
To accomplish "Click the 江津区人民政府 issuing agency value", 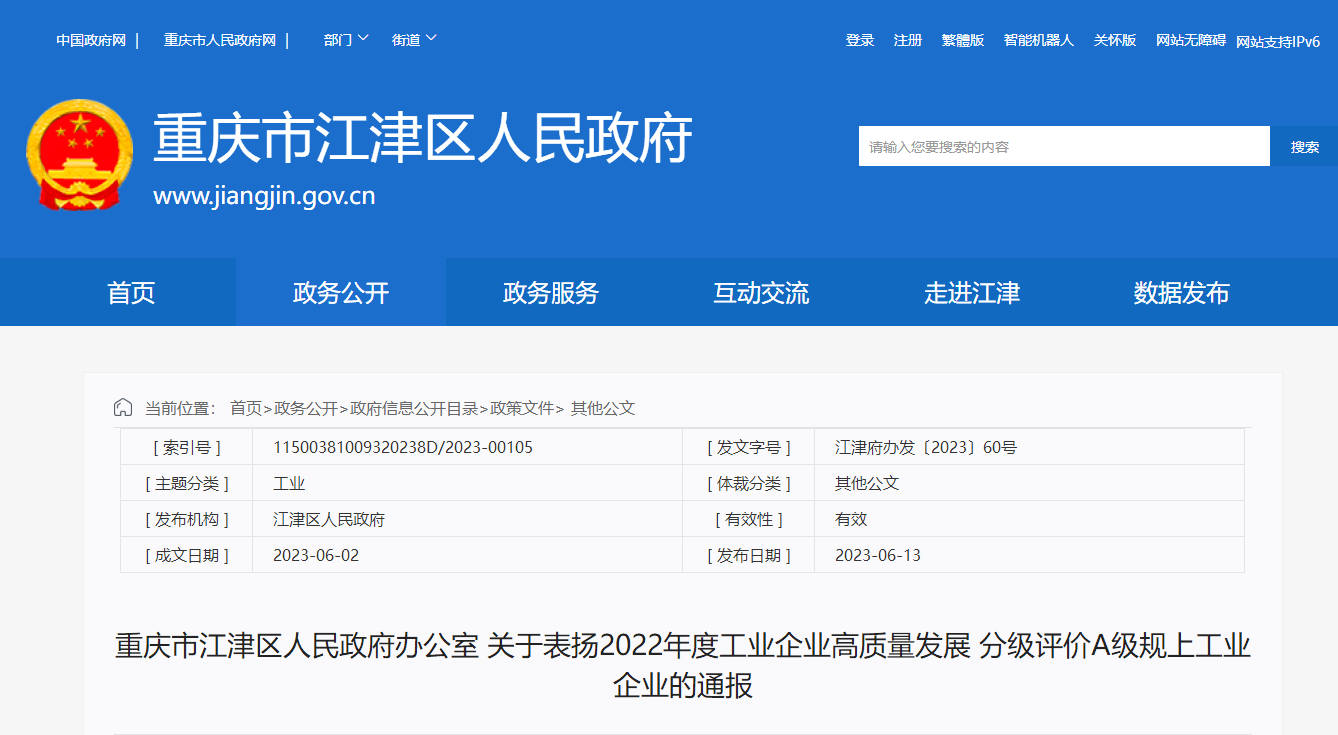I will coord(329,519).
